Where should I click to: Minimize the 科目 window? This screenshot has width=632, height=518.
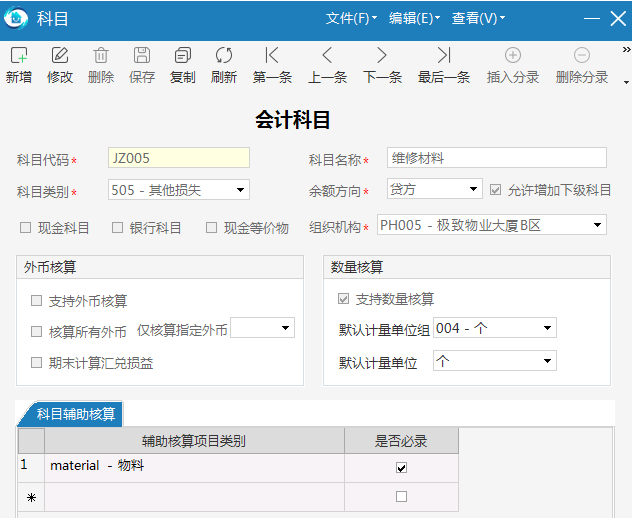coord(592,19)
